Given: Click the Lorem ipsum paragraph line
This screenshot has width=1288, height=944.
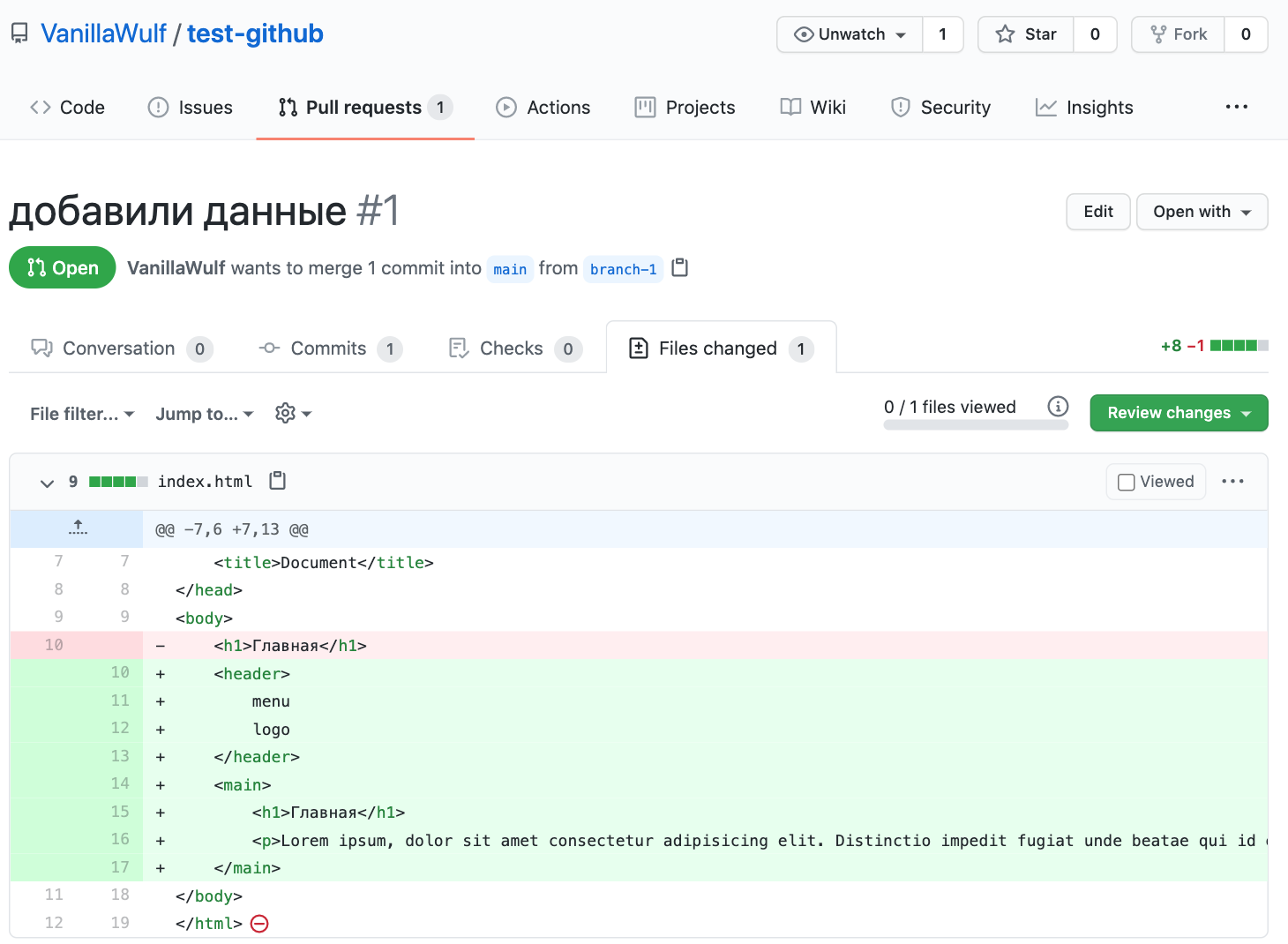Looking at the screenshot, I should [x=705, y=840].
